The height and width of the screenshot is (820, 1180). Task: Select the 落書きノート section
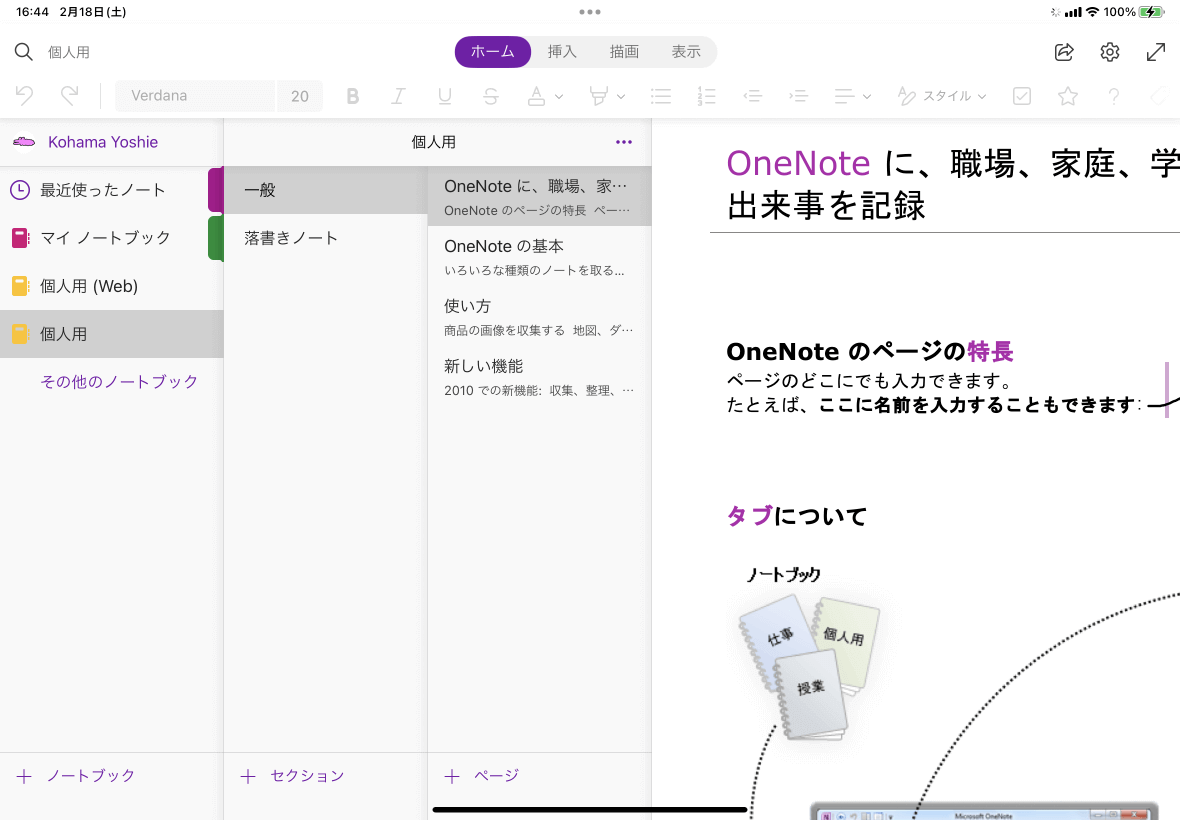click(326, 238)
